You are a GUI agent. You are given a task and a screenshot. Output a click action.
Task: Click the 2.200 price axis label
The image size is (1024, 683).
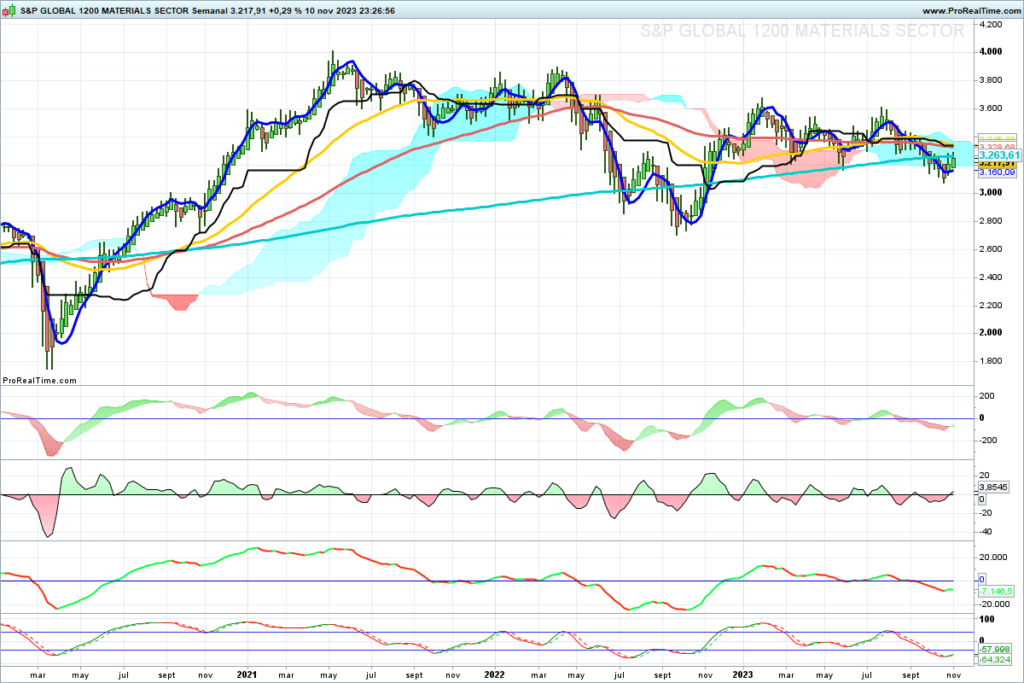(x=991, y=305)
